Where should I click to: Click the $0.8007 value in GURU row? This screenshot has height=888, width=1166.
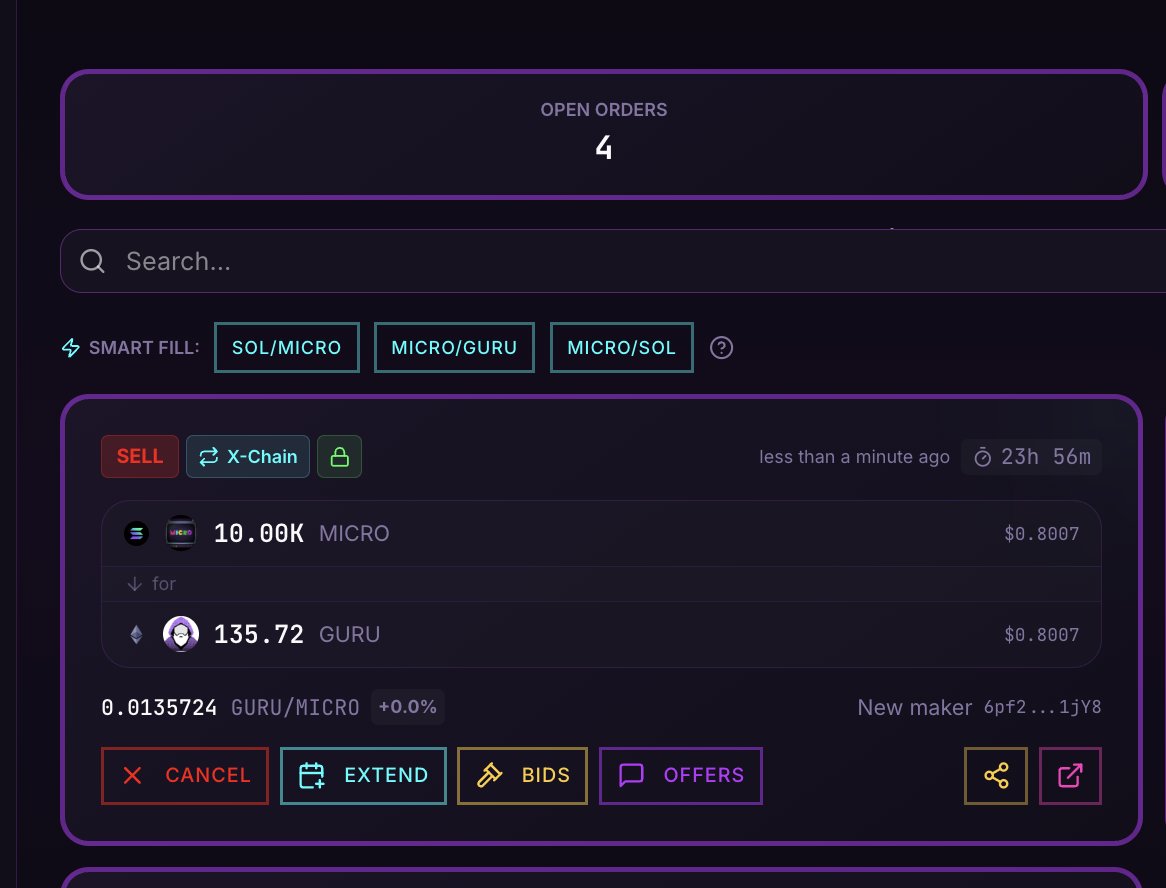tap(1041, 635)
